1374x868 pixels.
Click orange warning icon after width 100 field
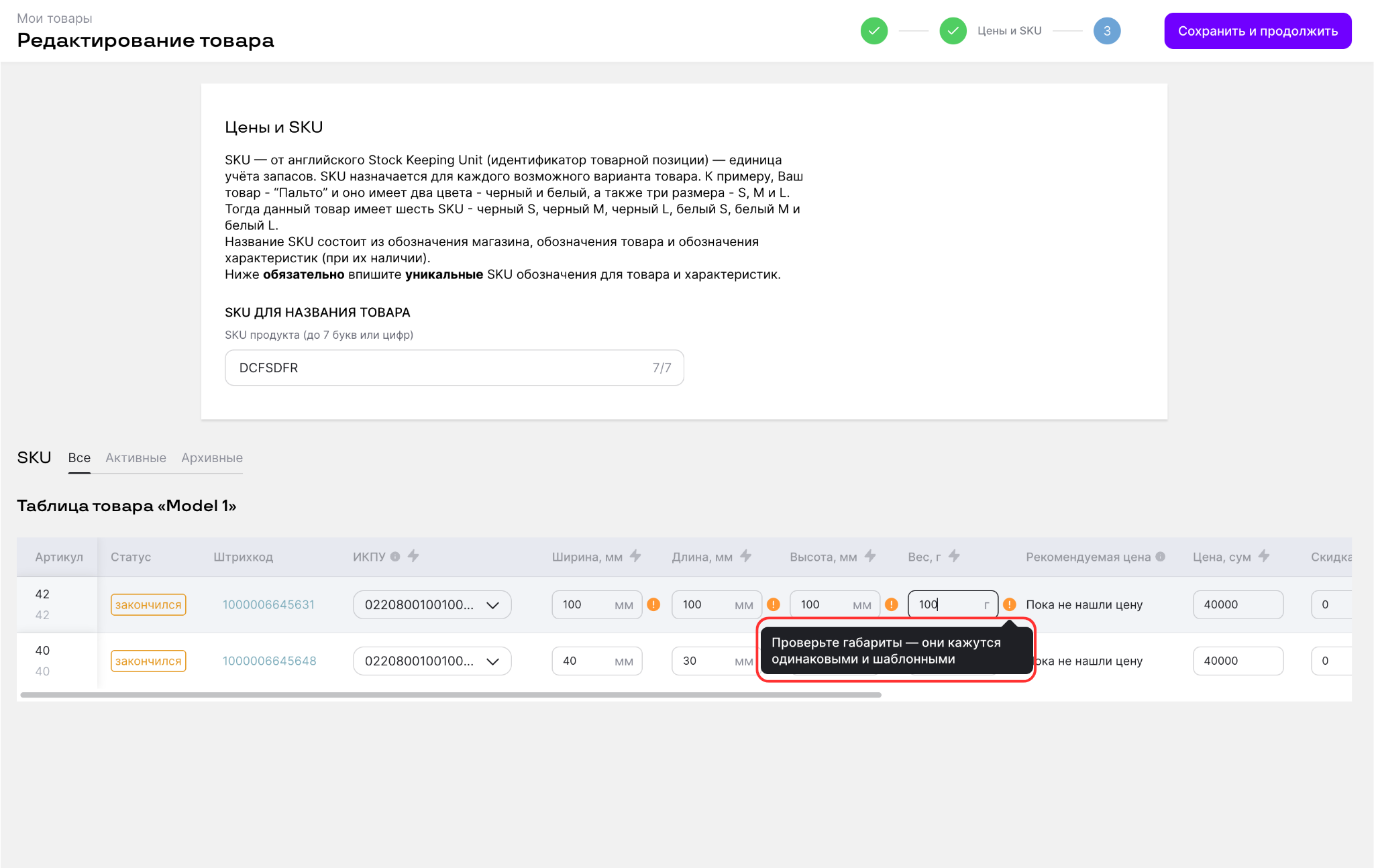click(x=653, y=604)
